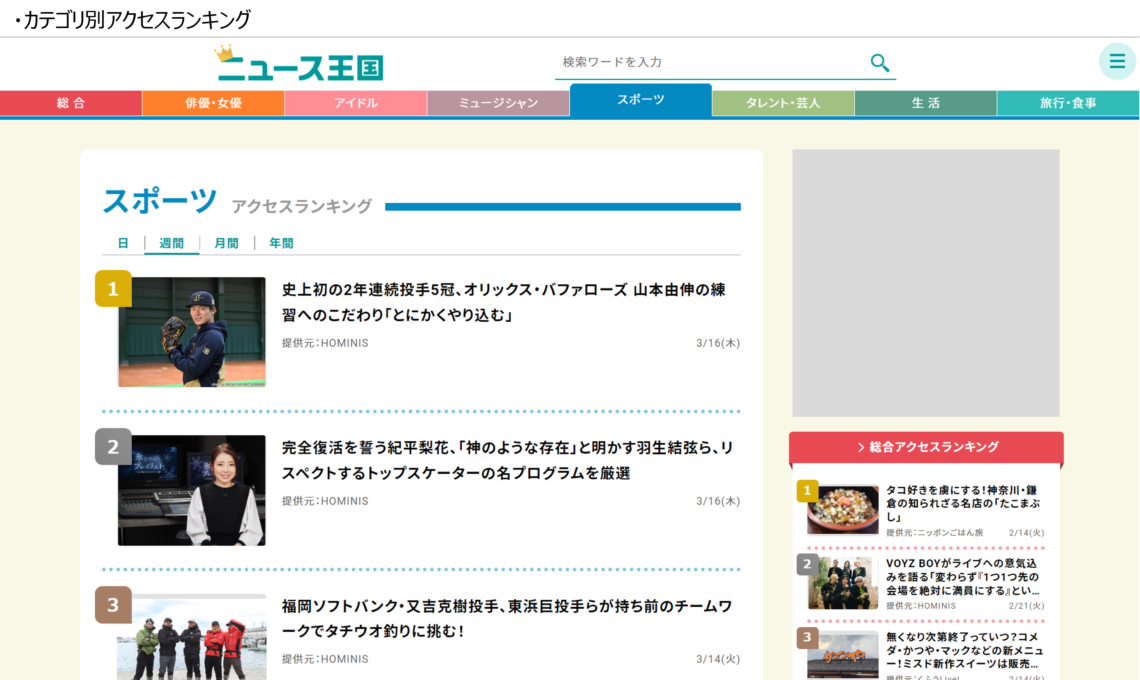Viewport: 1140px width, 680px height.
Task: Select the スポーツ category tab
Action: (641, 100)
